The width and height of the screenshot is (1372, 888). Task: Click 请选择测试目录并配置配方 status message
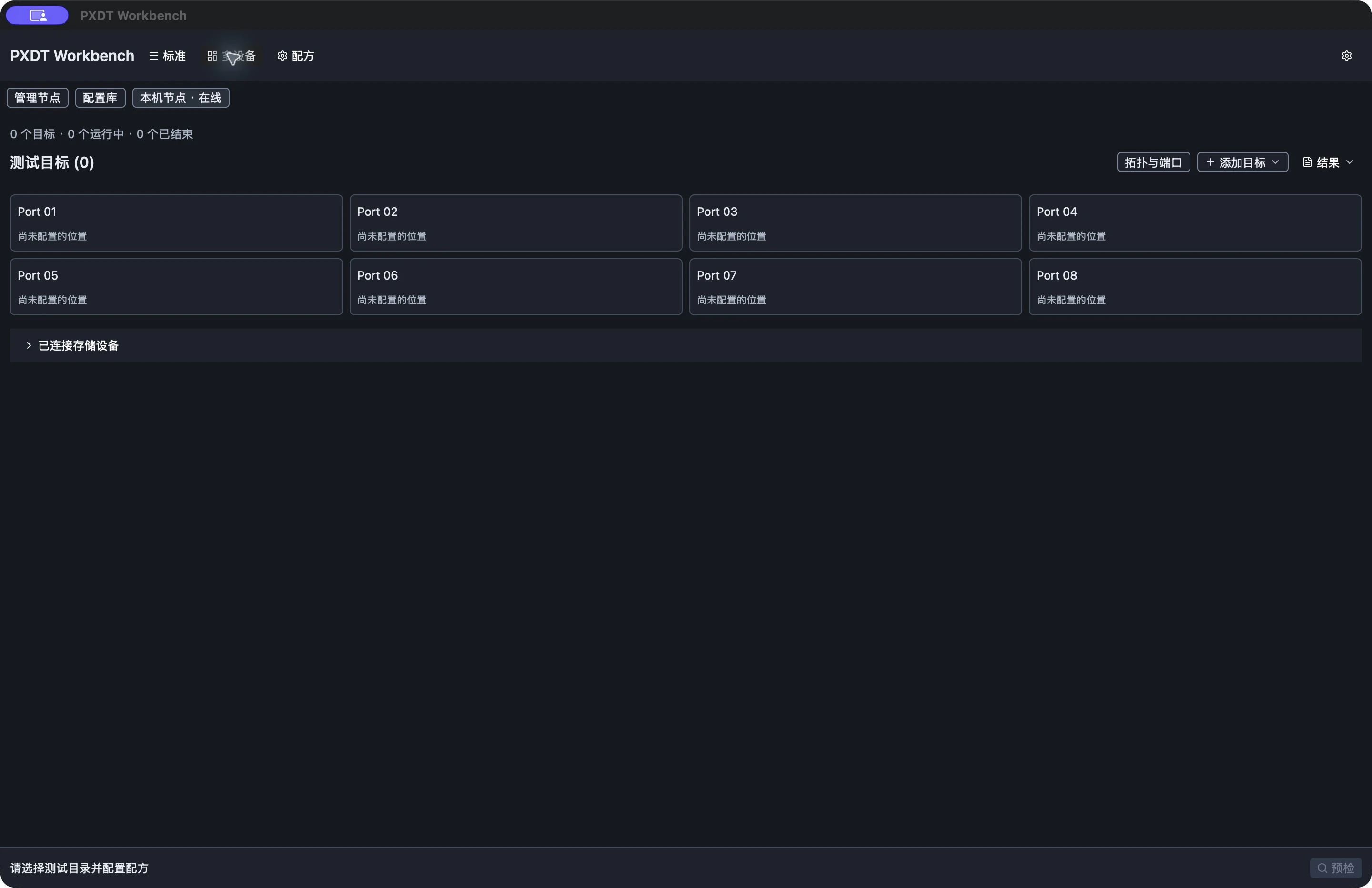[x=80, y=868]
